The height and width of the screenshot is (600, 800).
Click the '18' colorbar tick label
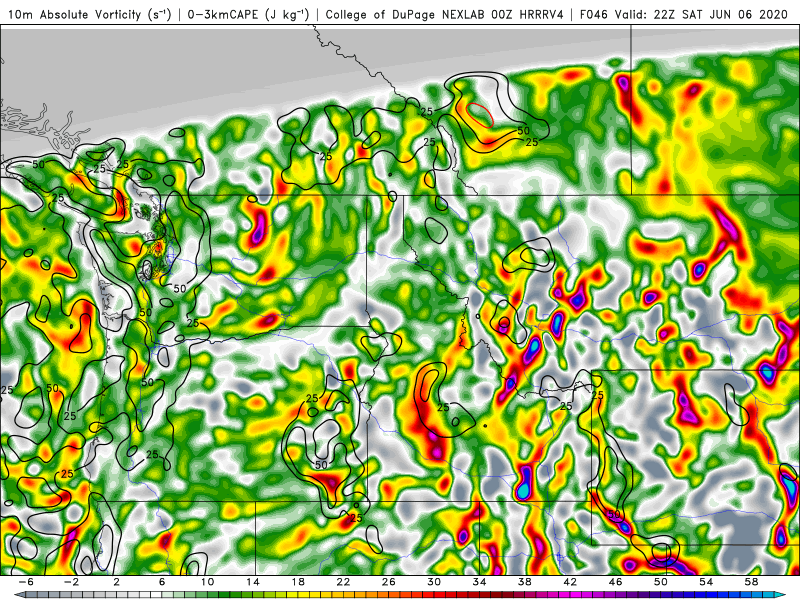pos(298,582)
